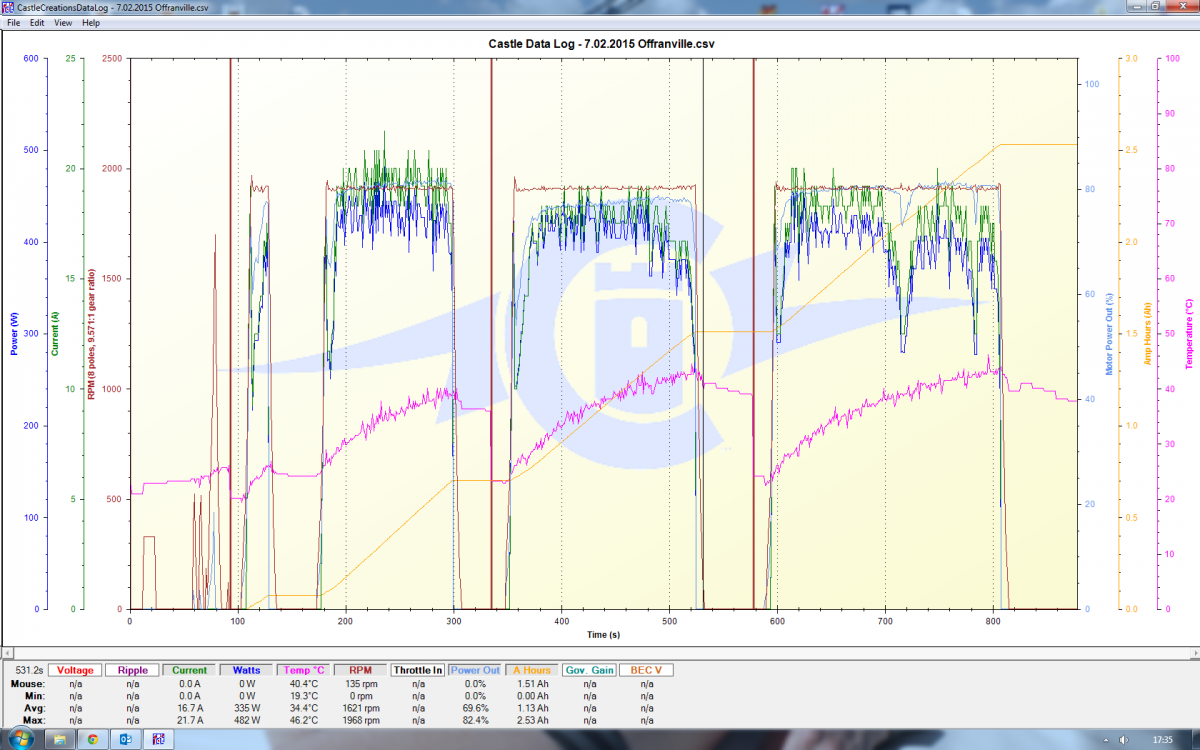Click the Amp Hours (Ah) axis label
This screenshot has width=1200, height=750.
click(1147, 334)
